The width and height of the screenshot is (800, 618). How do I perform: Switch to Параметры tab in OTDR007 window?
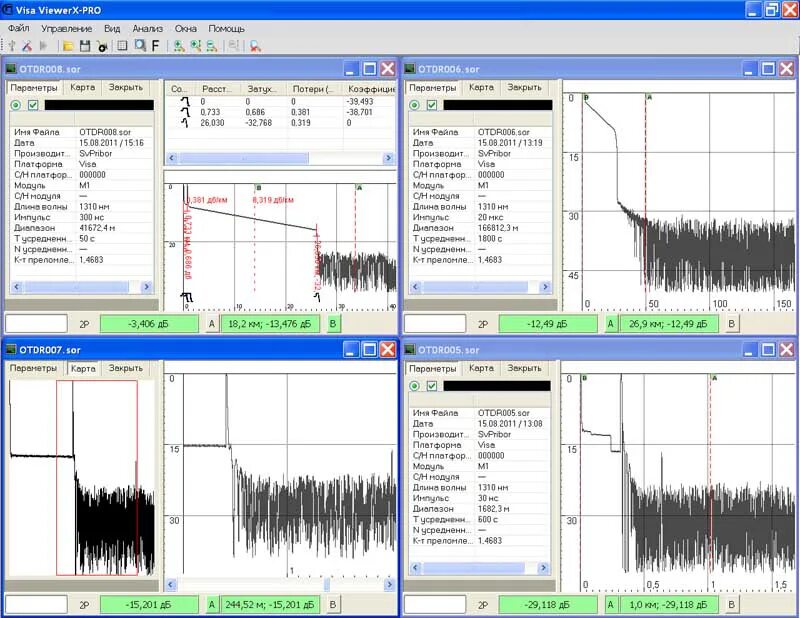click(34, 368)
